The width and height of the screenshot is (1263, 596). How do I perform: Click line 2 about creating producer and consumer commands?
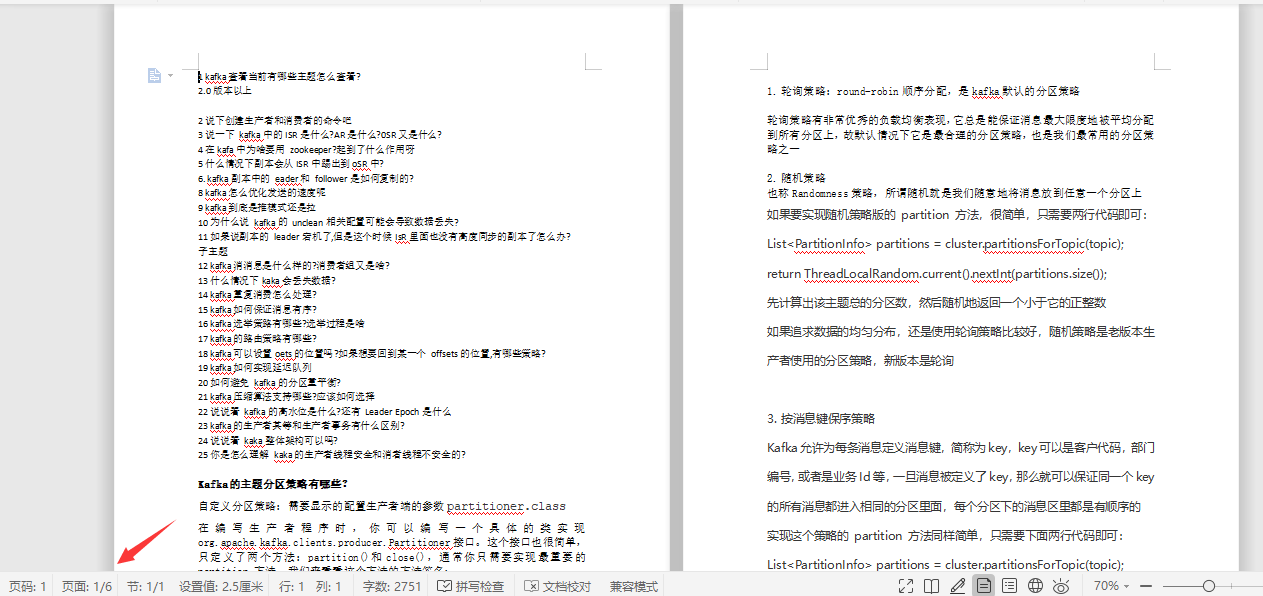tap(275, 120)
